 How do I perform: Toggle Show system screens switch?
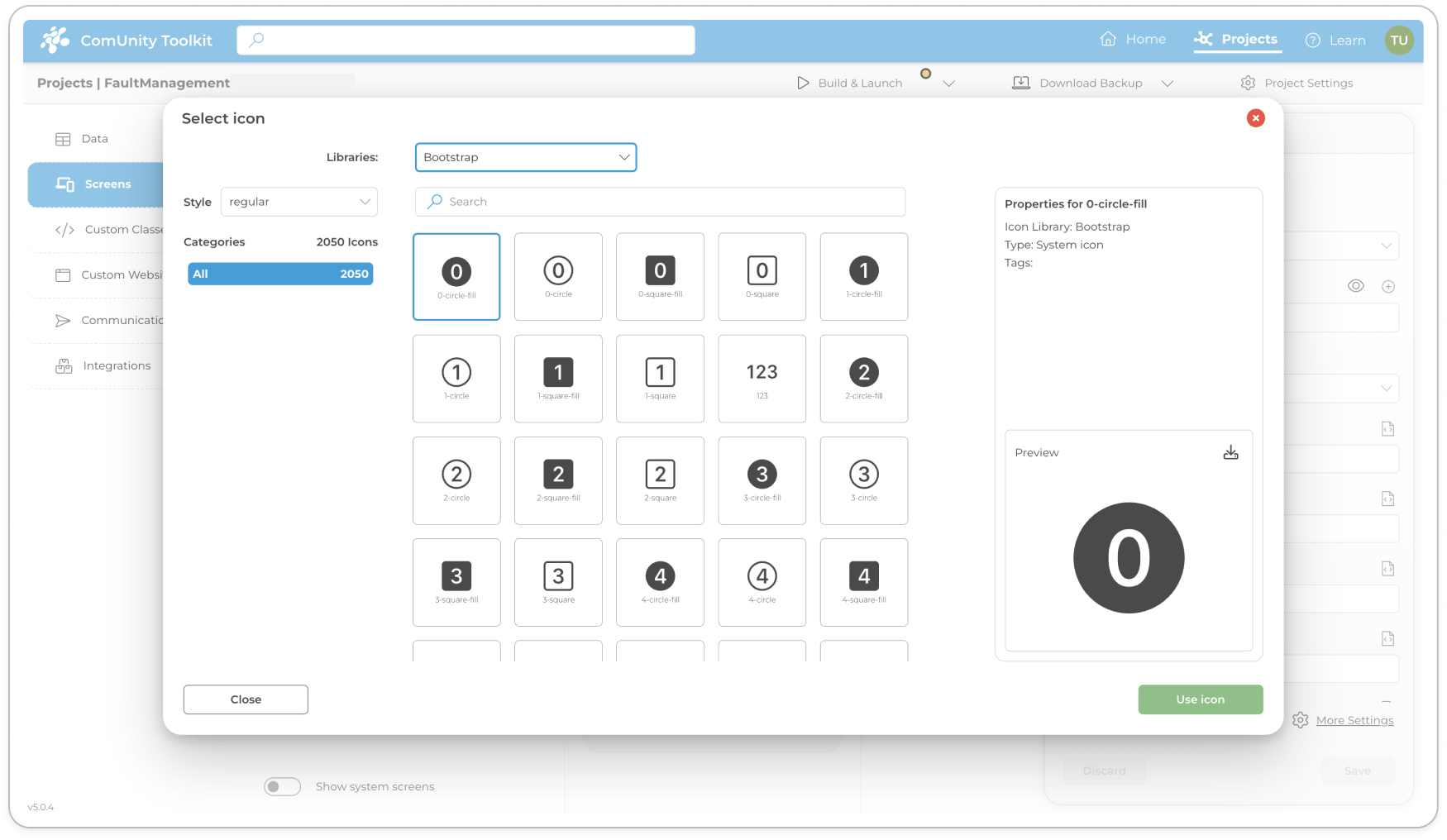coord(282,786)
